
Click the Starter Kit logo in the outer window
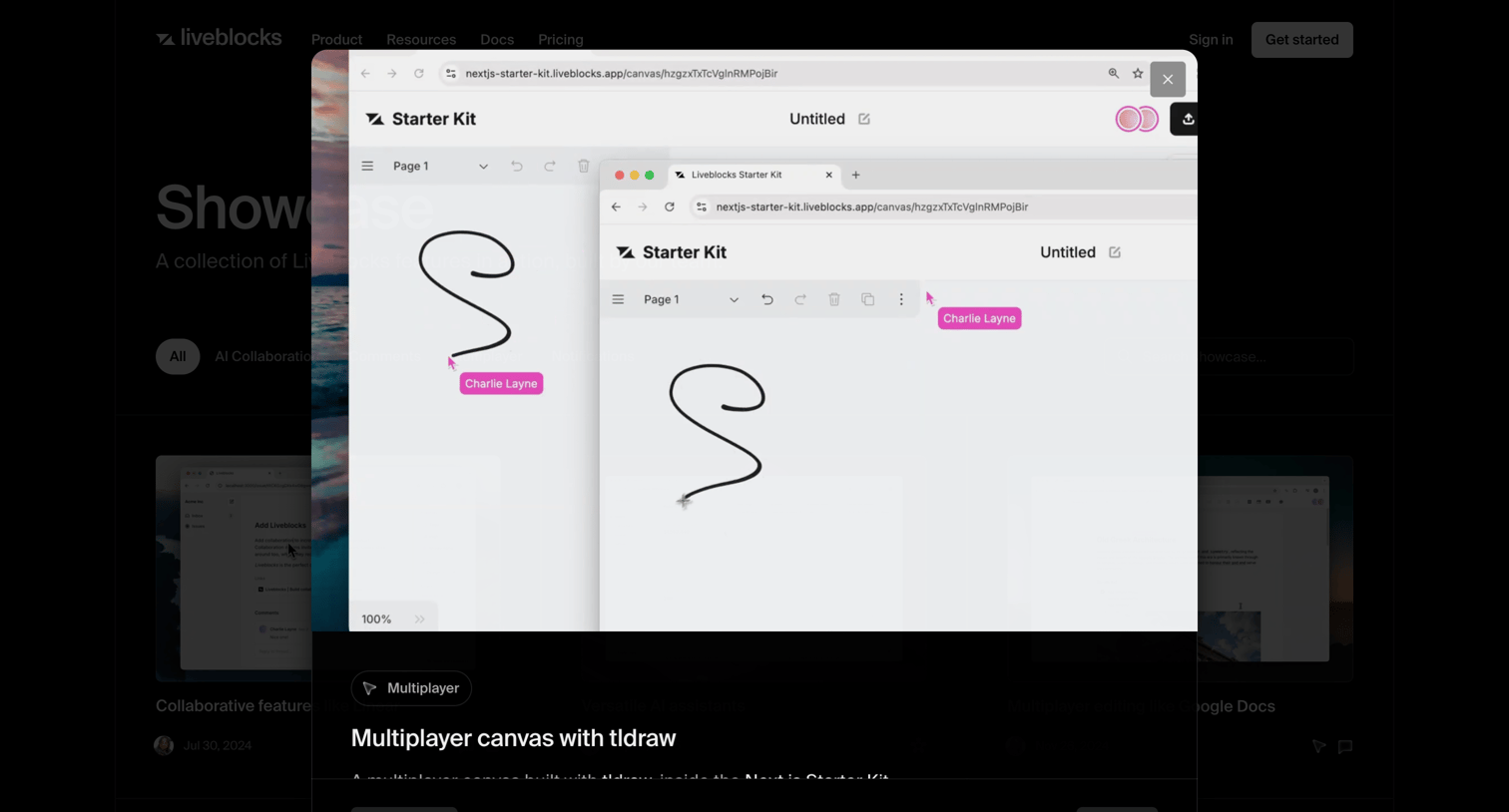click(x=421, y=119)
